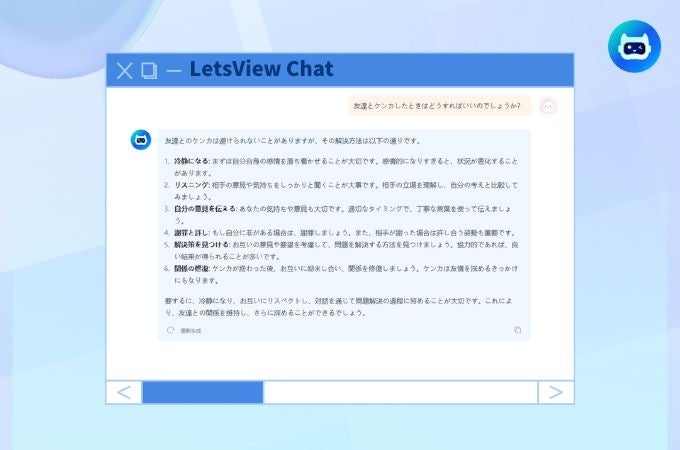Viewport: 680px width, 450px height.
Task: Click the right arrow of the scrollbar
Action: pyautogui.click(x=556, y=392)
